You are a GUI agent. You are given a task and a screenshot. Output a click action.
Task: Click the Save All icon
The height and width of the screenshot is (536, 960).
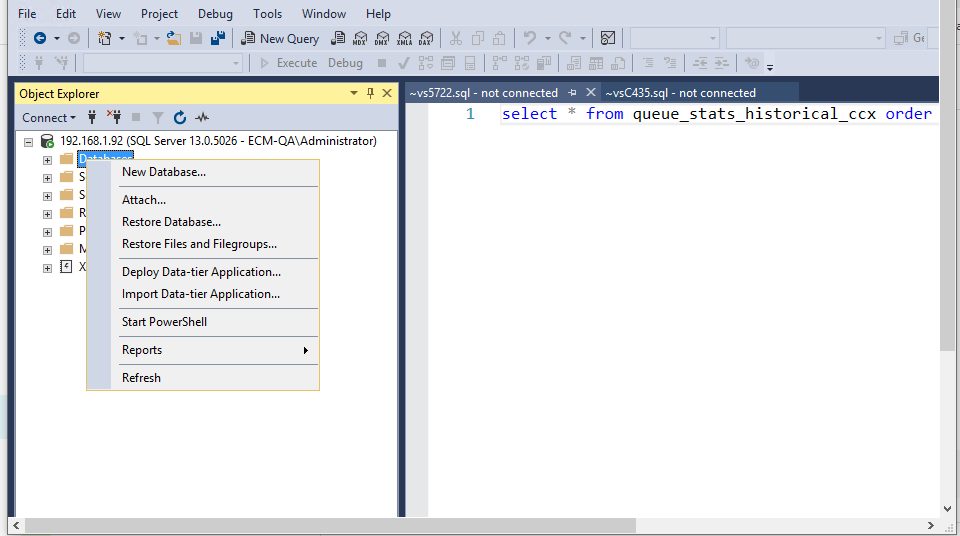[x=217, y=38]
